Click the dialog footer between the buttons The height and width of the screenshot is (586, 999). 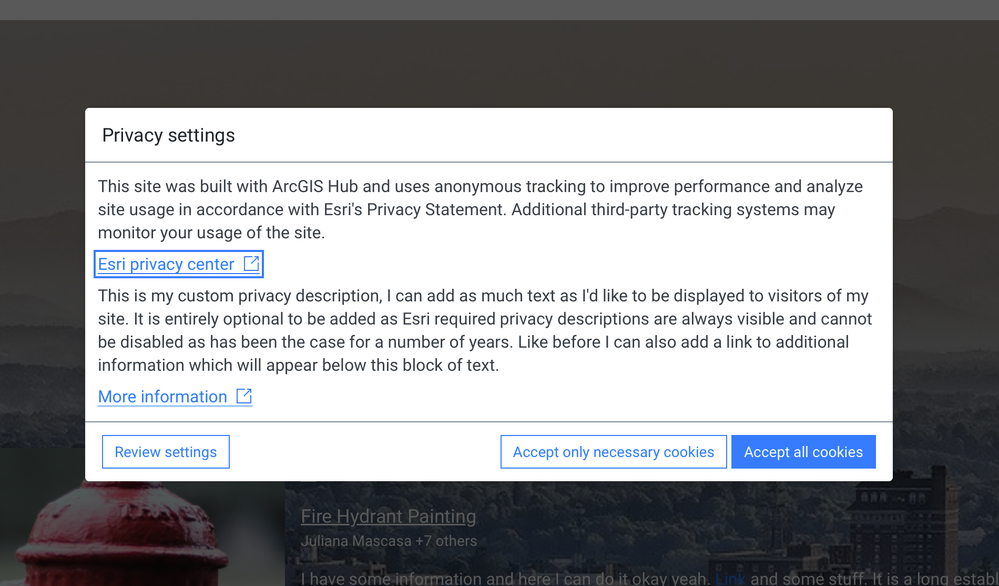pyautogui.click(x=365, y=452)
